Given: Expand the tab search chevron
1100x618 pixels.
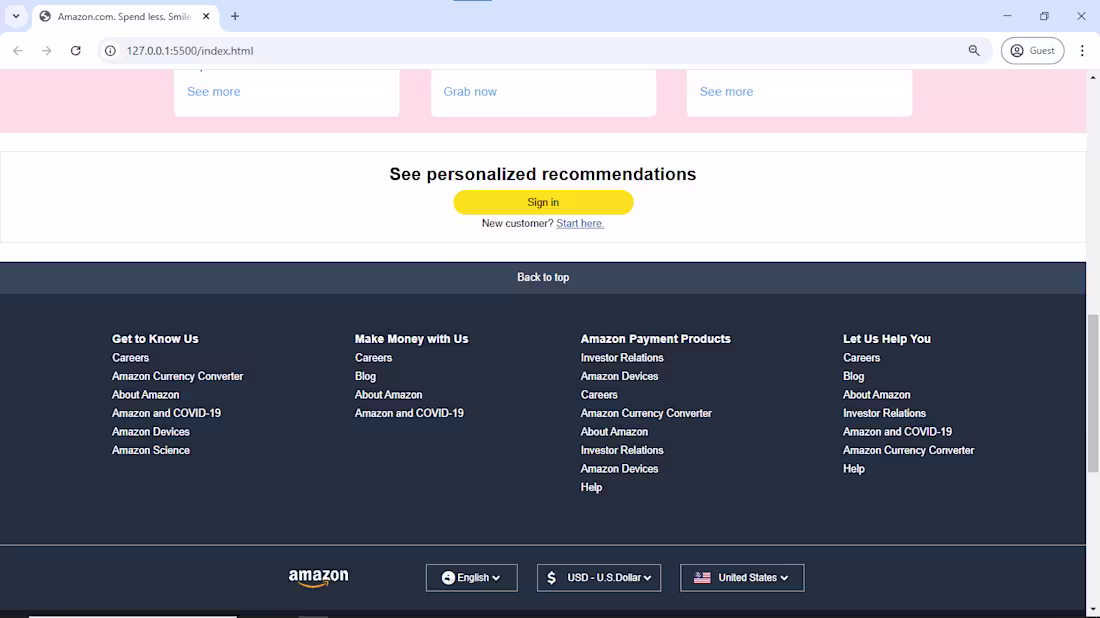Looking at the screenshot, I should tap(16, 16).
